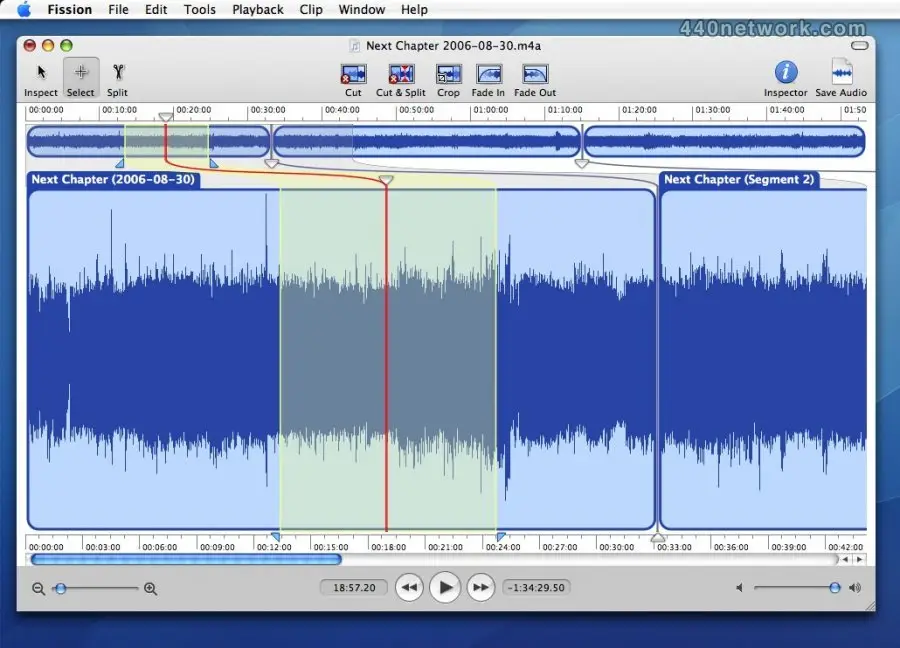The height and width of the screenshot is (648, 900).
Task: Crop the selected audio region
Action: pos(448,74)
